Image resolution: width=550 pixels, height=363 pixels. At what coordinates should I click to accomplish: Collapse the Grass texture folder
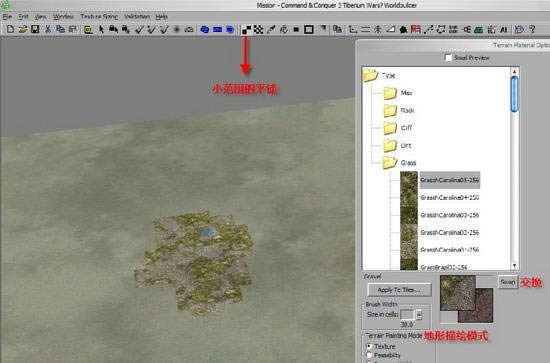[x=390, y=163]
